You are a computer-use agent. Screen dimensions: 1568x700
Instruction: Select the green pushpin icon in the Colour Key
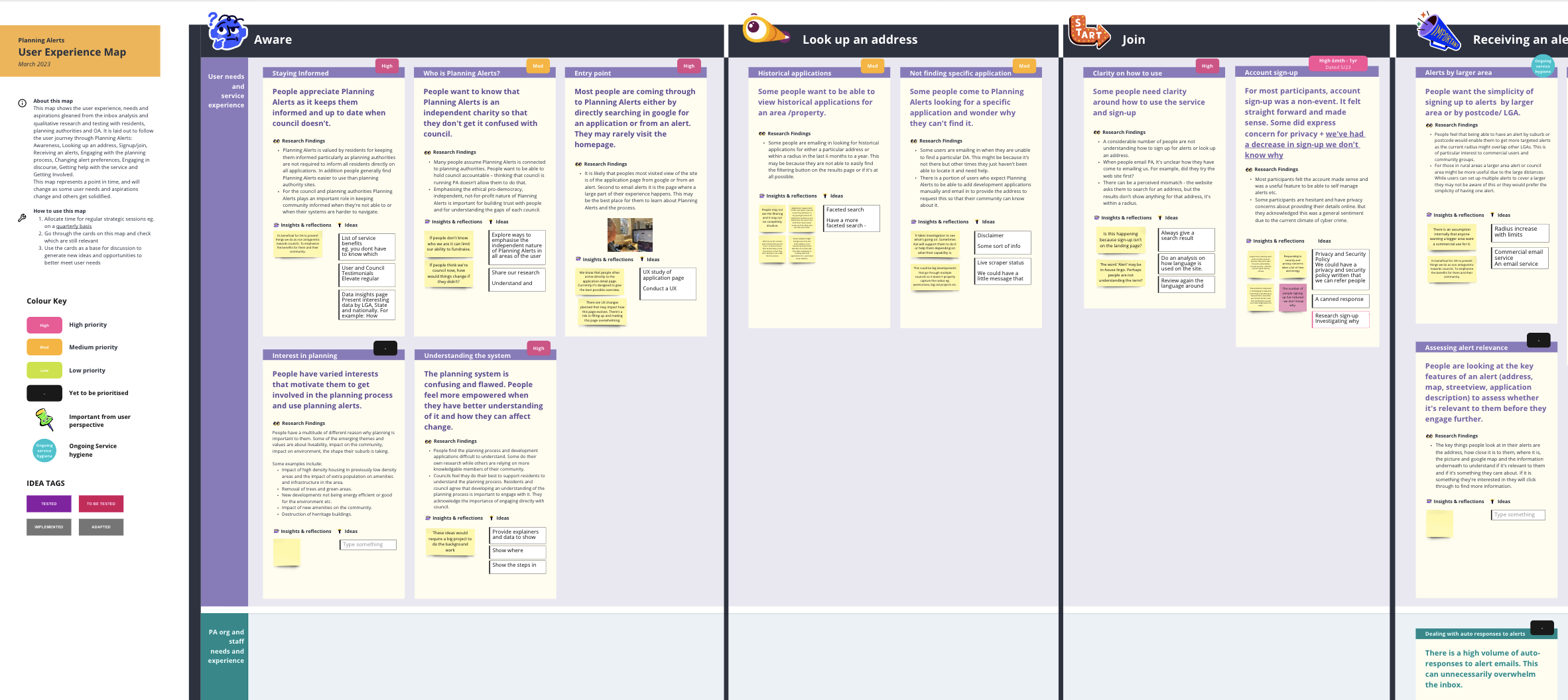click(44, 419)
